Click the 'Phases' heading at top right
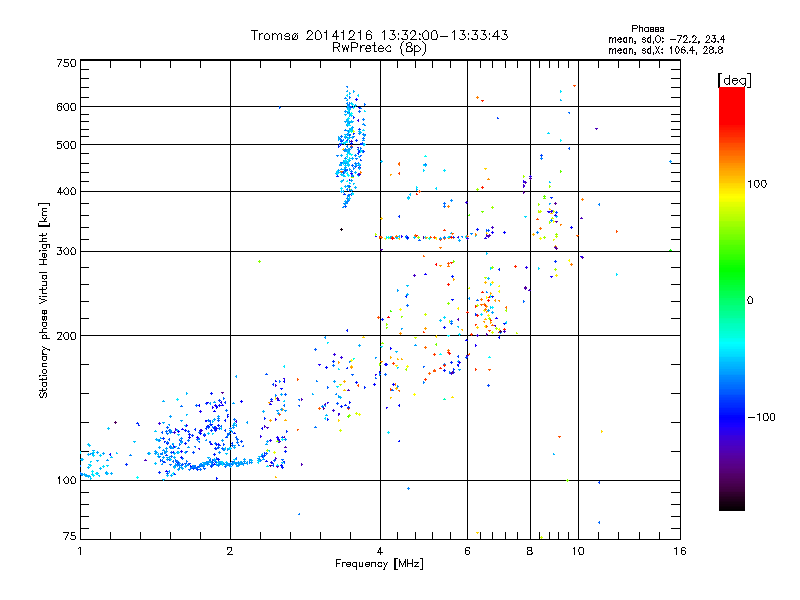Screen dimensions: 800x600 647,29
